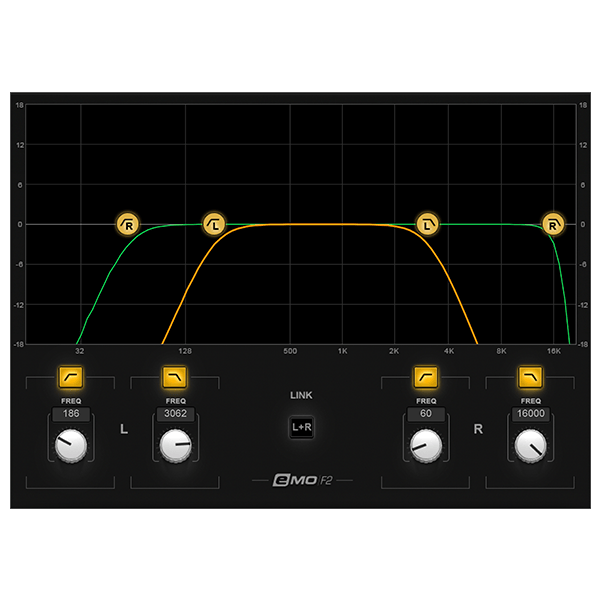Screen dimensions: 600x600
Task: Click the L channel label
Action: pyautogui.click(x=124, y=429)
